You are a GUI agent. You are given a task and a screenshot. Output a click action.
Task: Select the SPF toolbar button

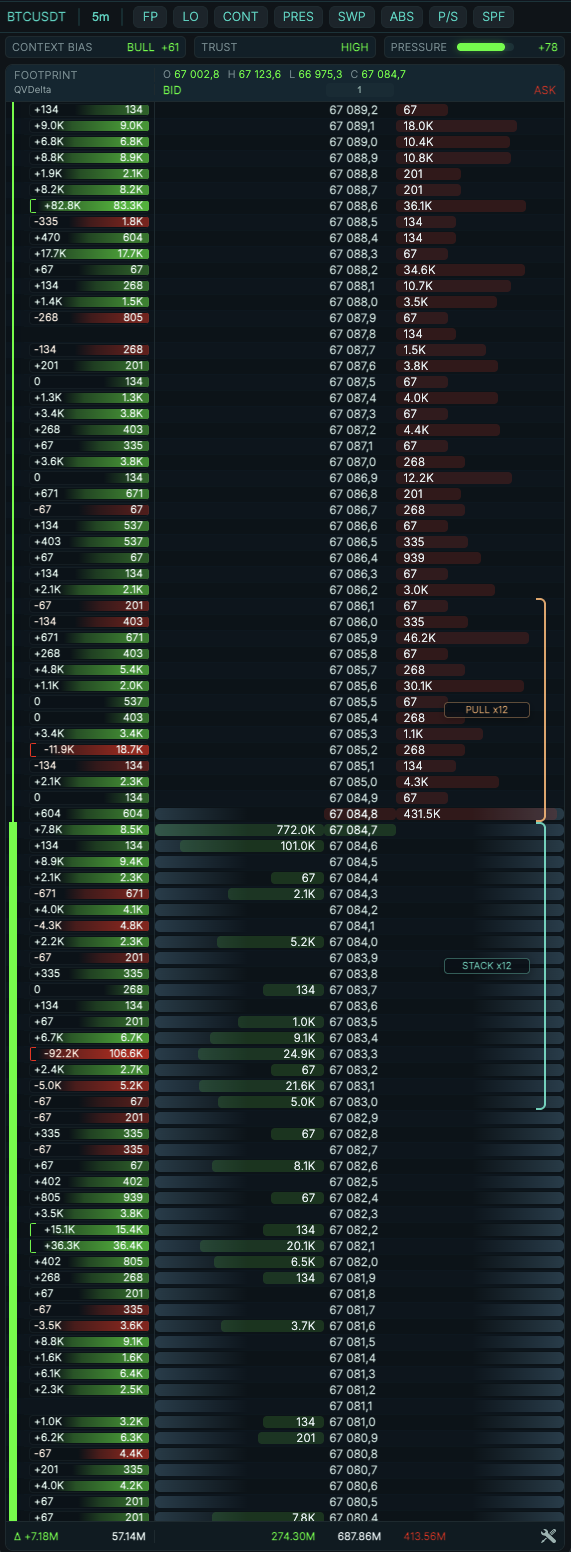[x=491, y=16]
